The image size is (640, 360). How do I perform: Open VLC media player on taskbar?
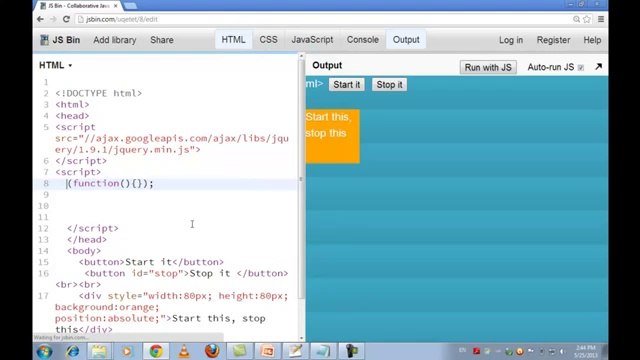184,351
